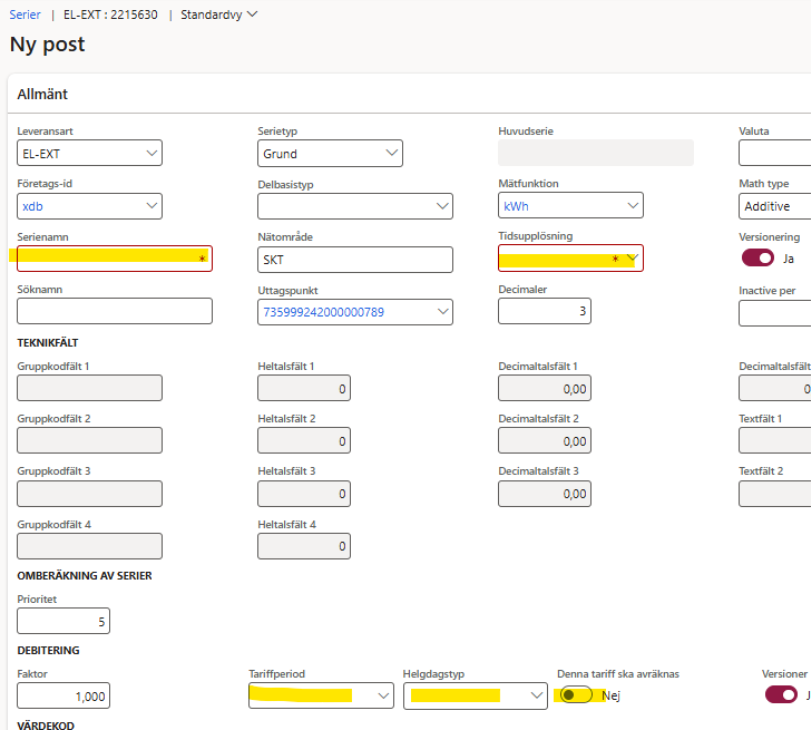Screen dimensions: 811x730
Task: Expand the Tidsupplösning required dropdown
Action: tap(632, 258)
